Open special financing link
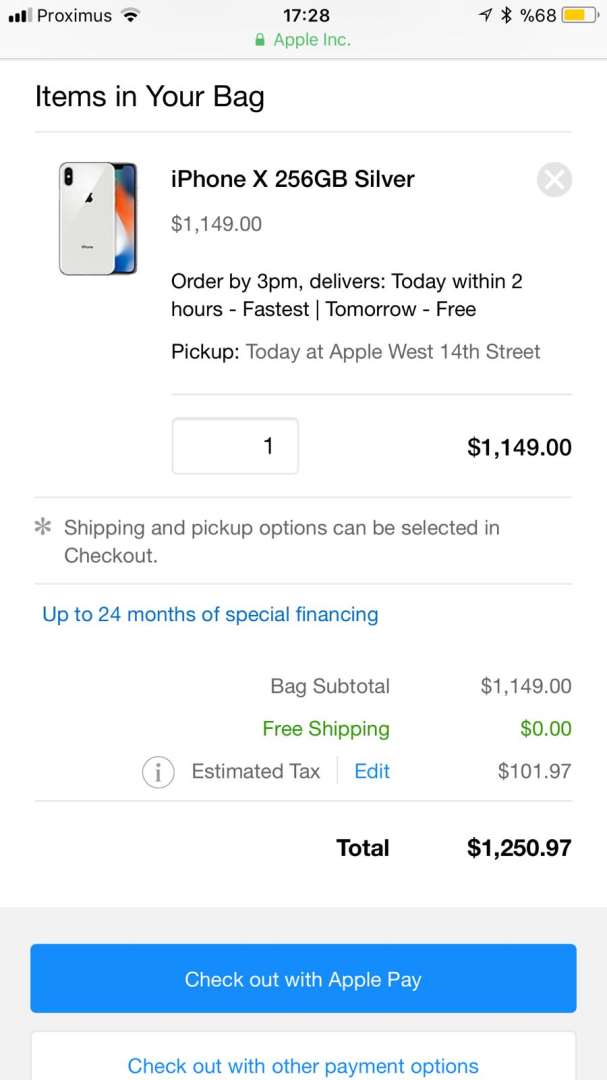 210,614
